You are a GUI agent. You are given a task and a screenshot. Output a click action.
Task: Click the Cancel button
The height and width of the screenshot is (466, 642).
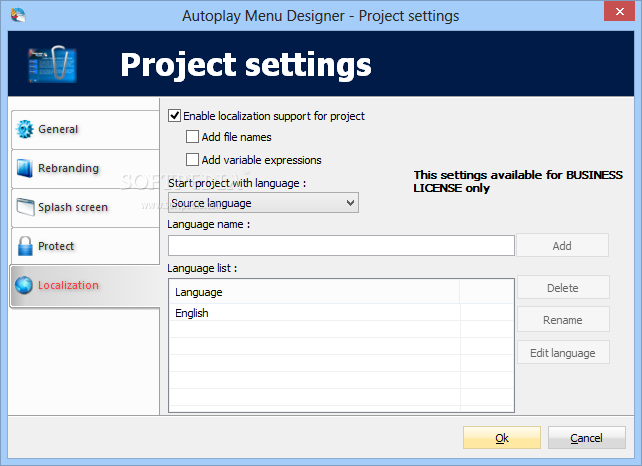coord(586,438)
